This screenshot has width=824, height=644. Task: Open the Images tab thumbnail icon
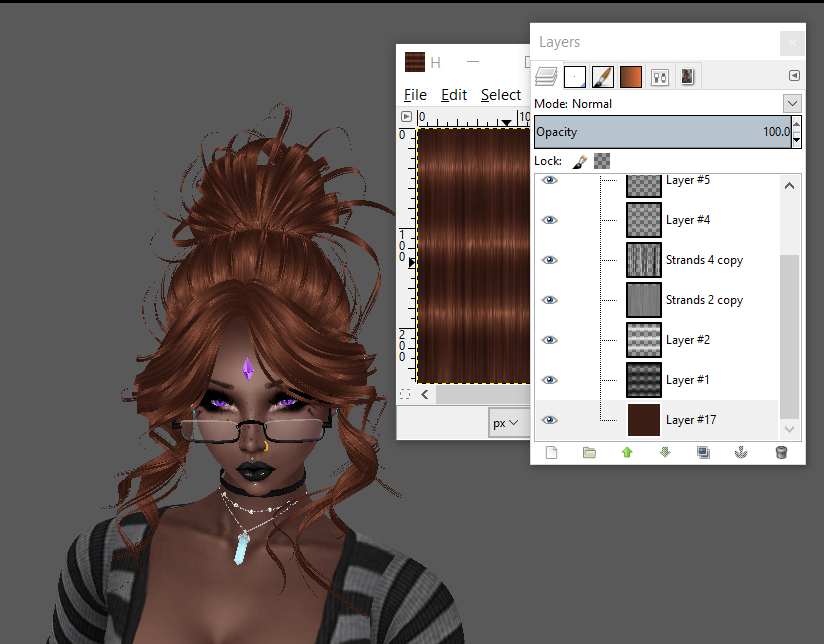tap(687, 77)
